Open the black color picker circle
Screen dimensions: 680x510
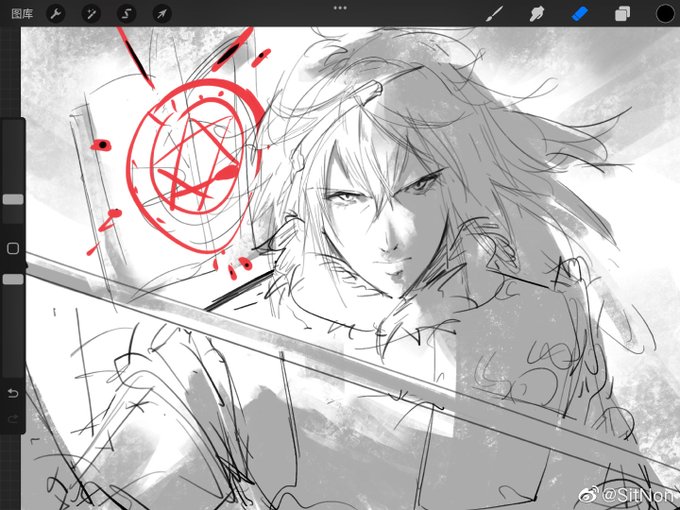point(665,13)
